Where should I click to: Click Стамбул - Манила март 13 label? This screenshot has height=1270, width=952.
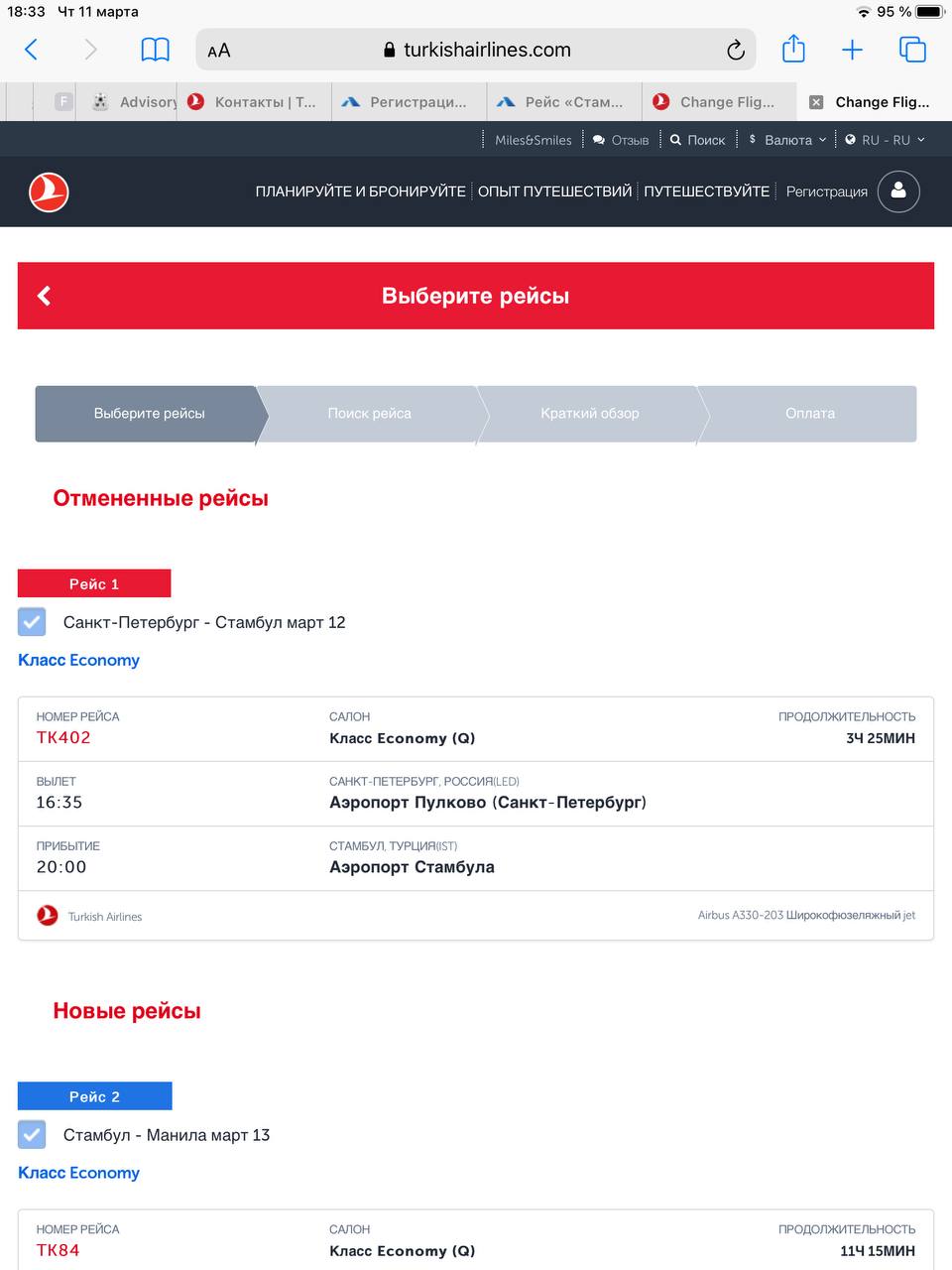[167, 1135]
